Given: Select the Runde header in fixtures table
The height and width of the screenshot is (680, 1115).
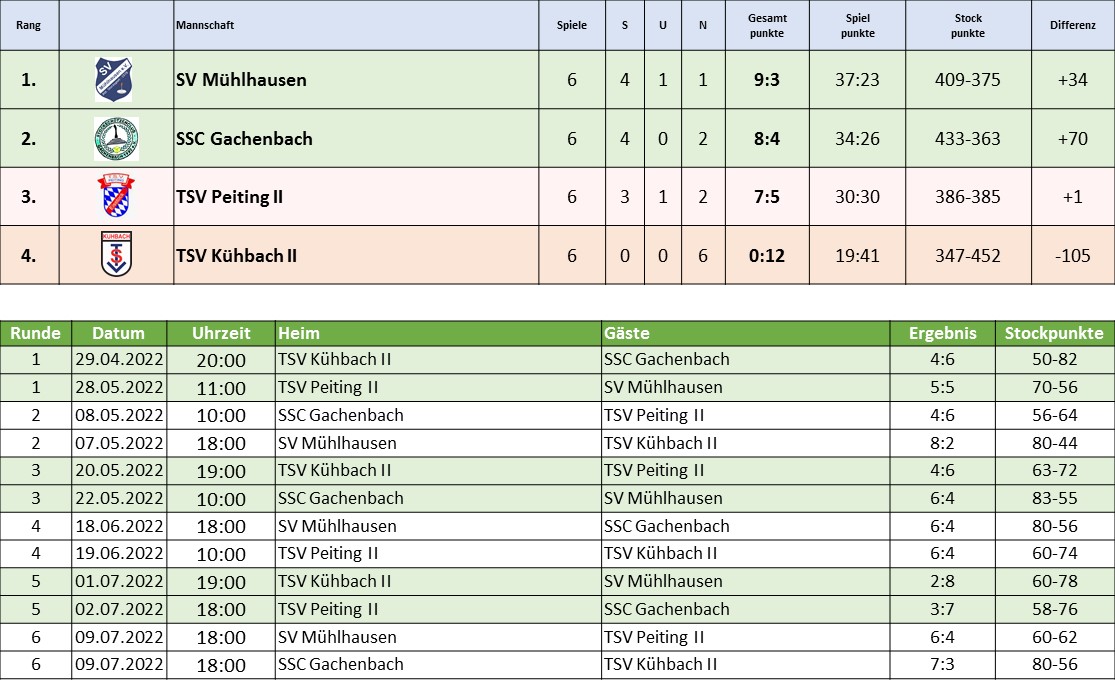Looking at the screenshot, I should pyautogui.click(x=36, y=333).
